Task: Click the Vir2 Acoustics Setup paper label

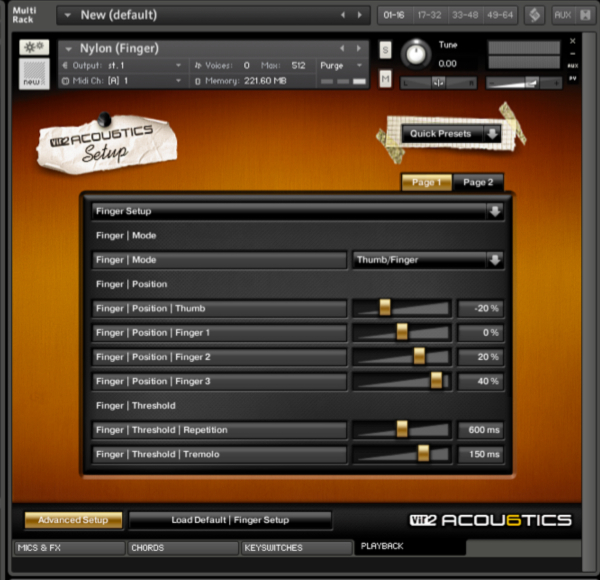Action: click(106, 144)
